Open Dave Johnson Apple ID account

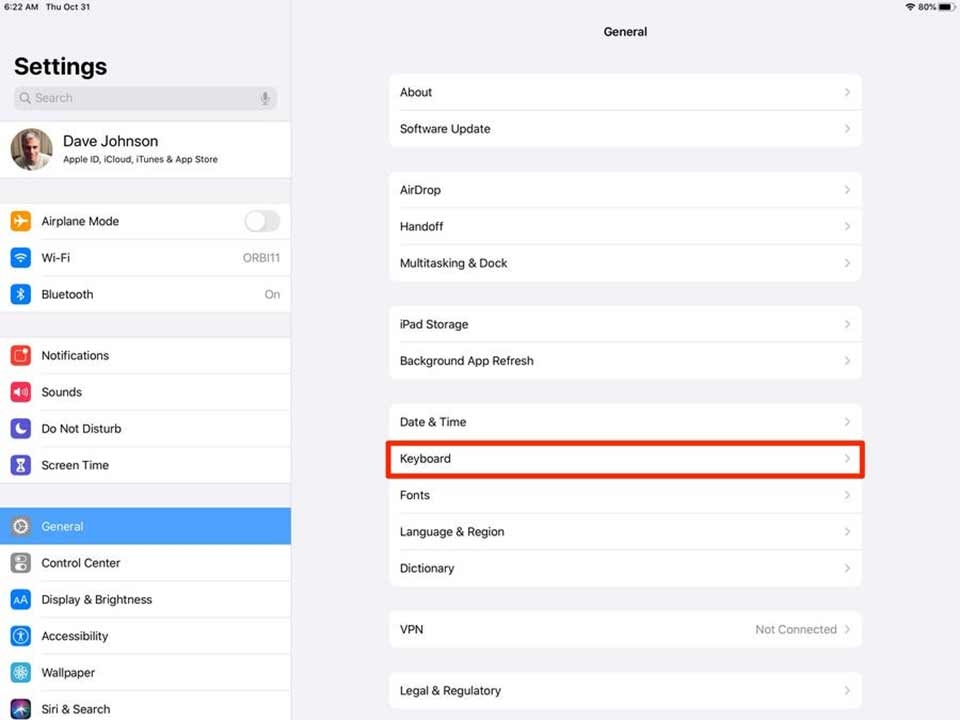145,149
